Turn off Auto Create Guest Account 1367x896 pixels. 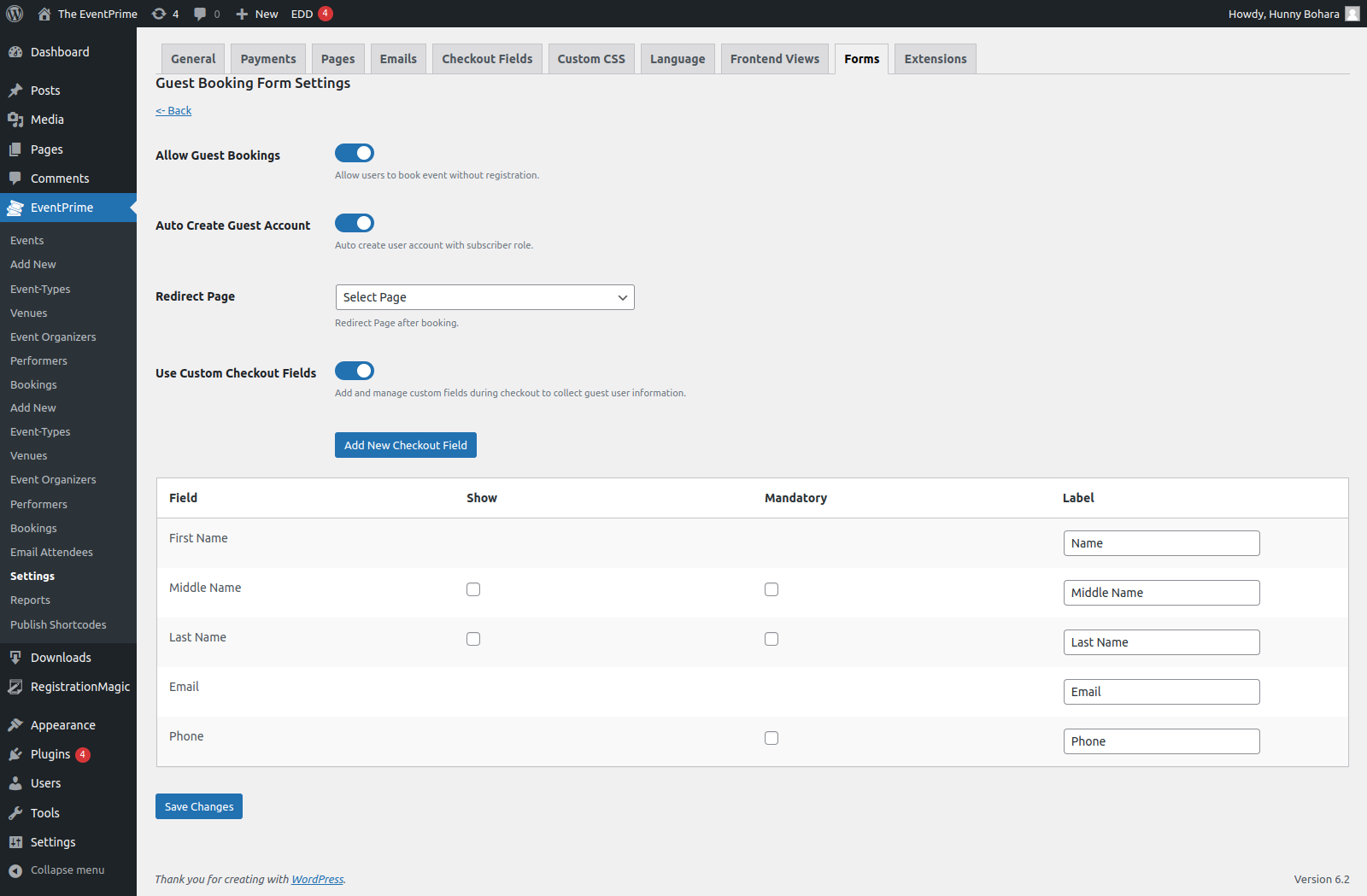pos(355,223)
